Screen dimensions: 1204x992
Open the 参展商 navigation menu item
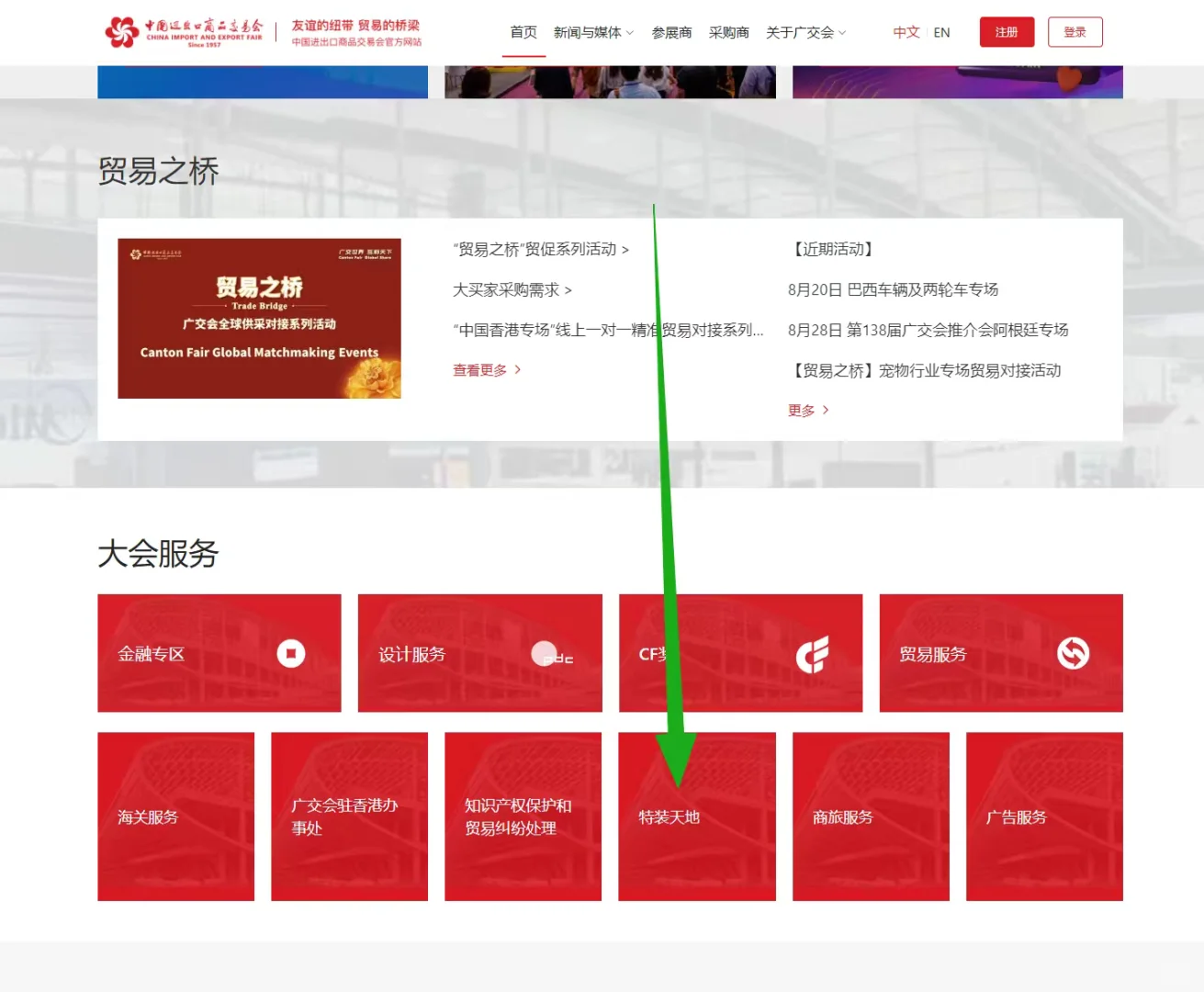tap(671, 32)
